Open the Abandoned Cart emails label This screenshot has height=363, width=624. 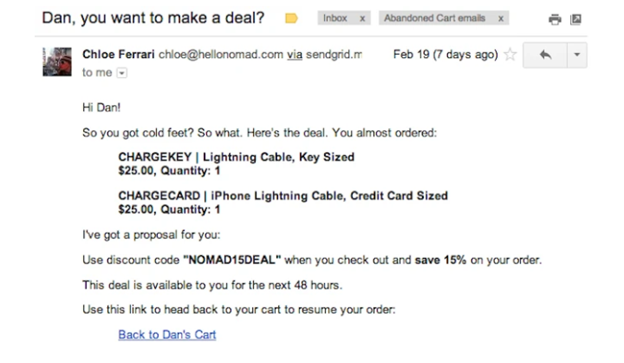(435, 18)
